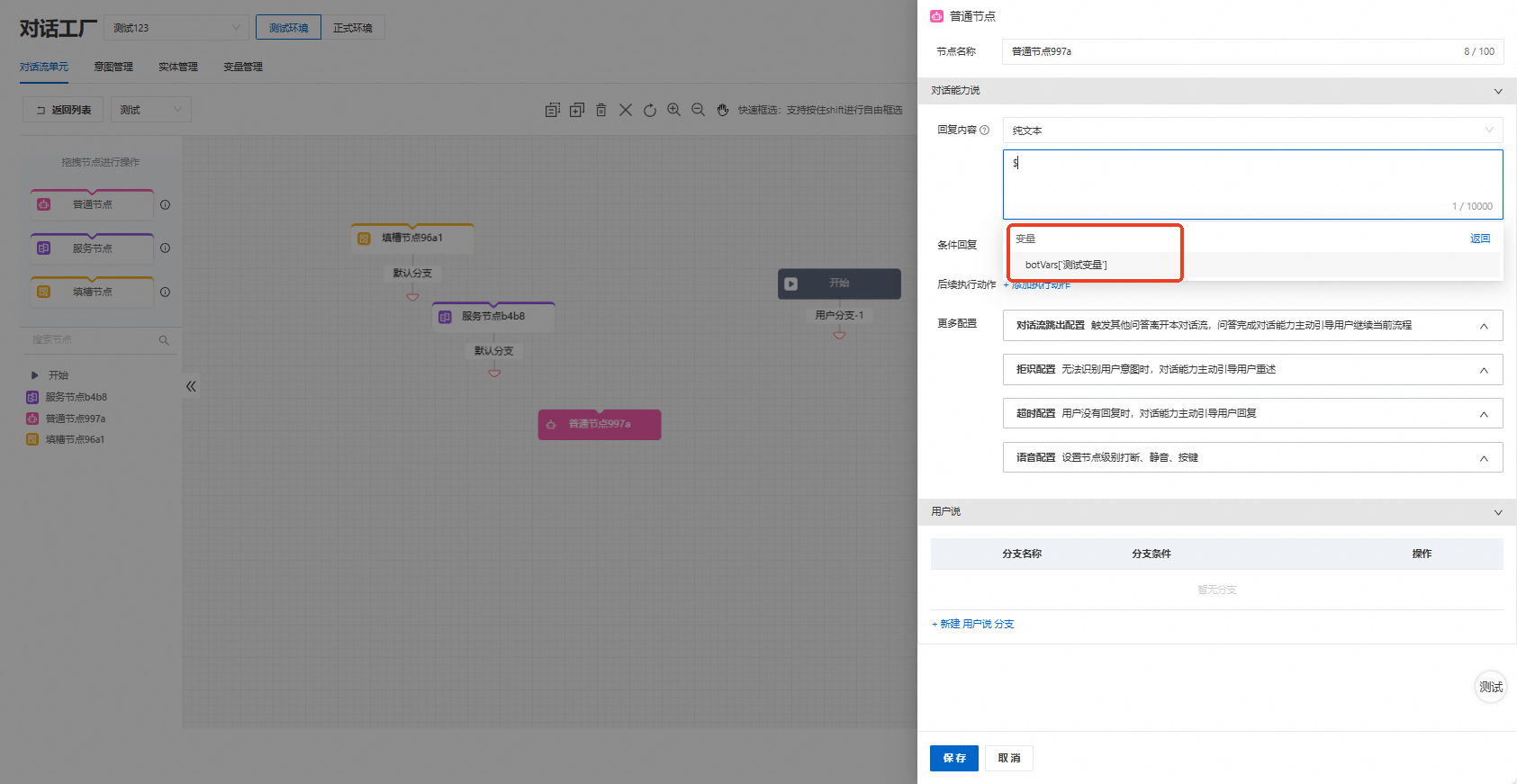Click the 开始 node on the canvas
This screenshot has width=1517, height=784.
click(x=839, y=284)
